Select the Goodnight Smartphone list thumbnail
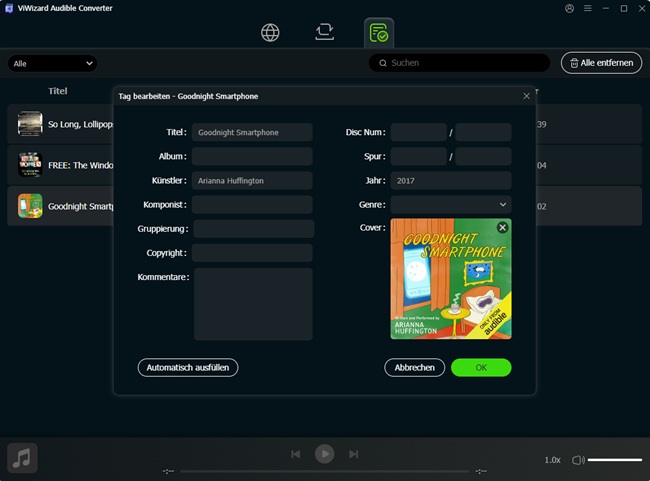650x481 pixels. (30, 206)
